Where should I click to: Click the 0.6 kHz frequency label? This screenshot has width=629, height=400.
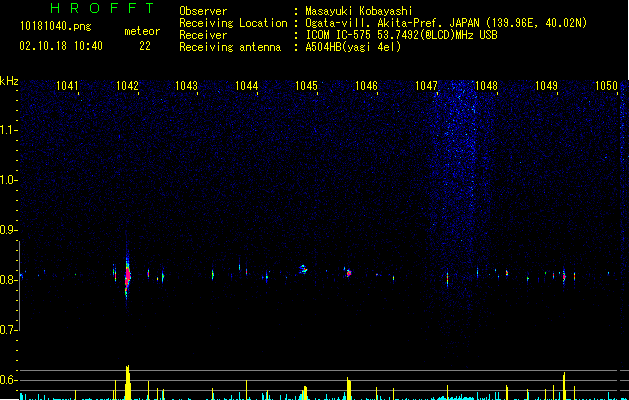[9, 380]
